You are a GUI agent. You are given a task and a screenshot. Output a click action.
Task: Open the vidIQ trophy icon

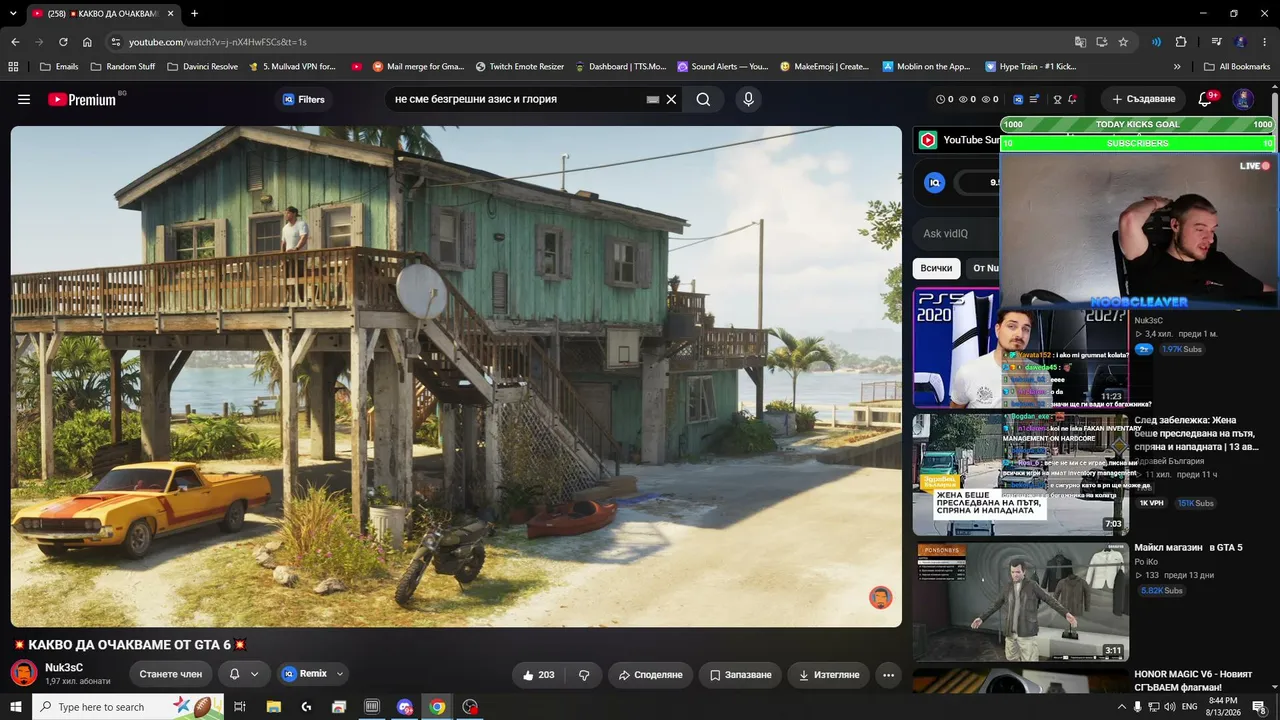point(1057,99)
